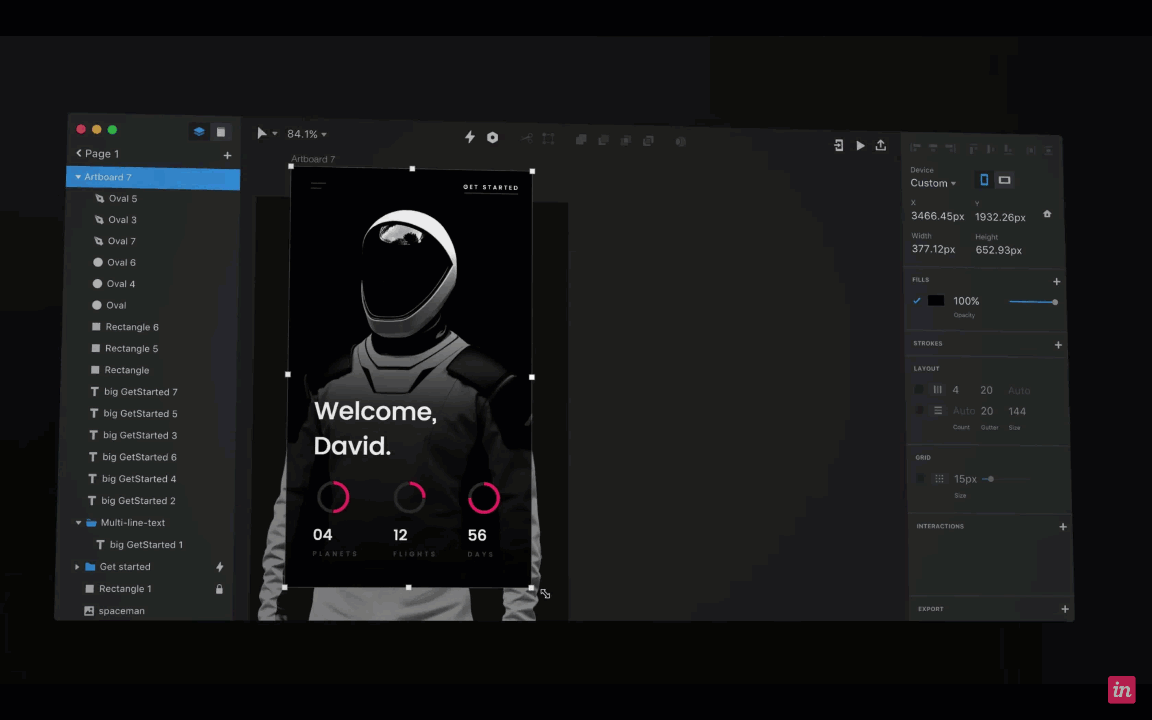Add a new export setting
The height and width of the screenshot is (720, 1152).
click(x=1065, y=609)
